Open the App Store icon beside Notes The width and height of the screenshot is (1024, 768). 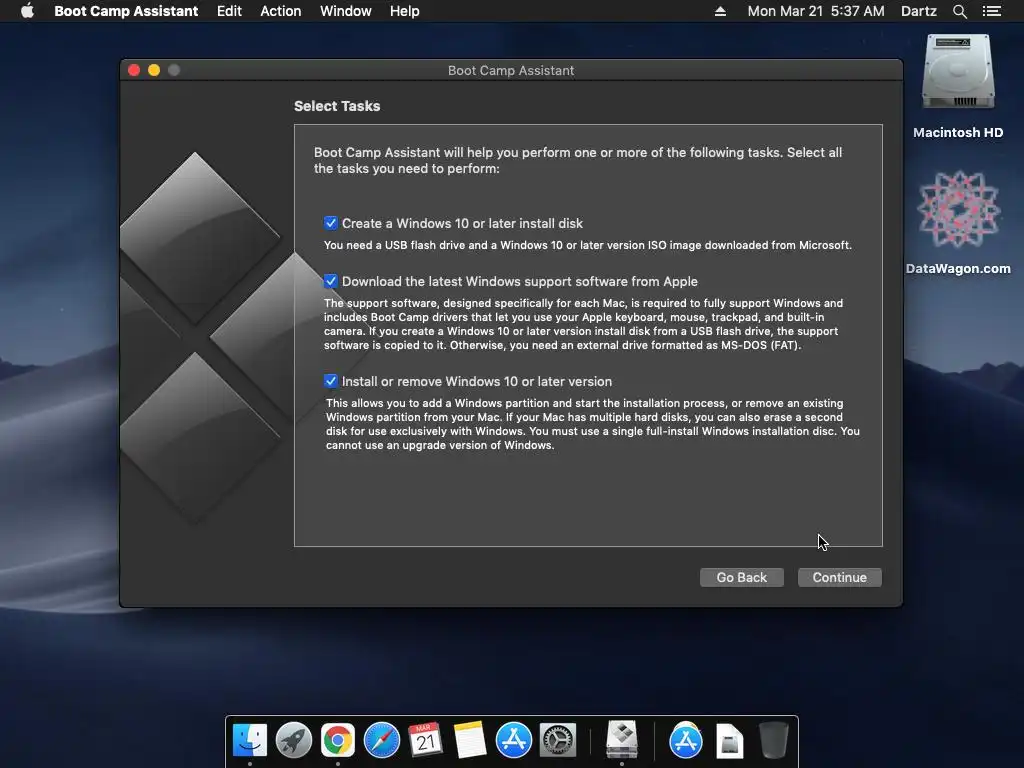[x=513, y=741]
